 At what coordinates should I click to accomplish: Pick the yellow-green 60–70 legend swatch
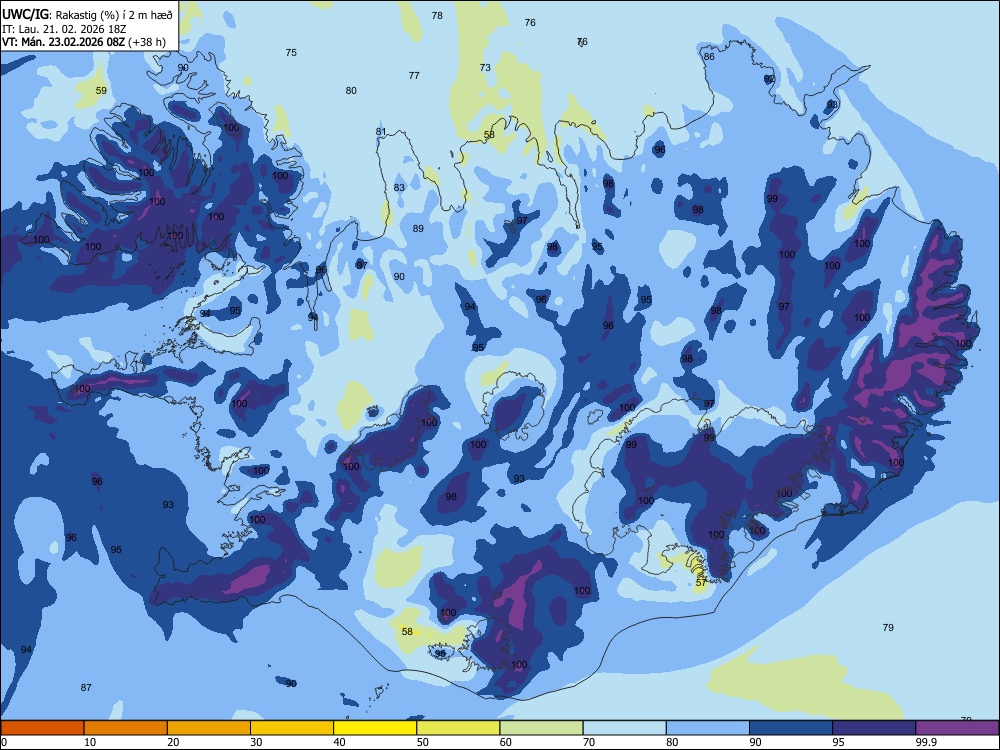pyautogui.click(x=541, y=728)
